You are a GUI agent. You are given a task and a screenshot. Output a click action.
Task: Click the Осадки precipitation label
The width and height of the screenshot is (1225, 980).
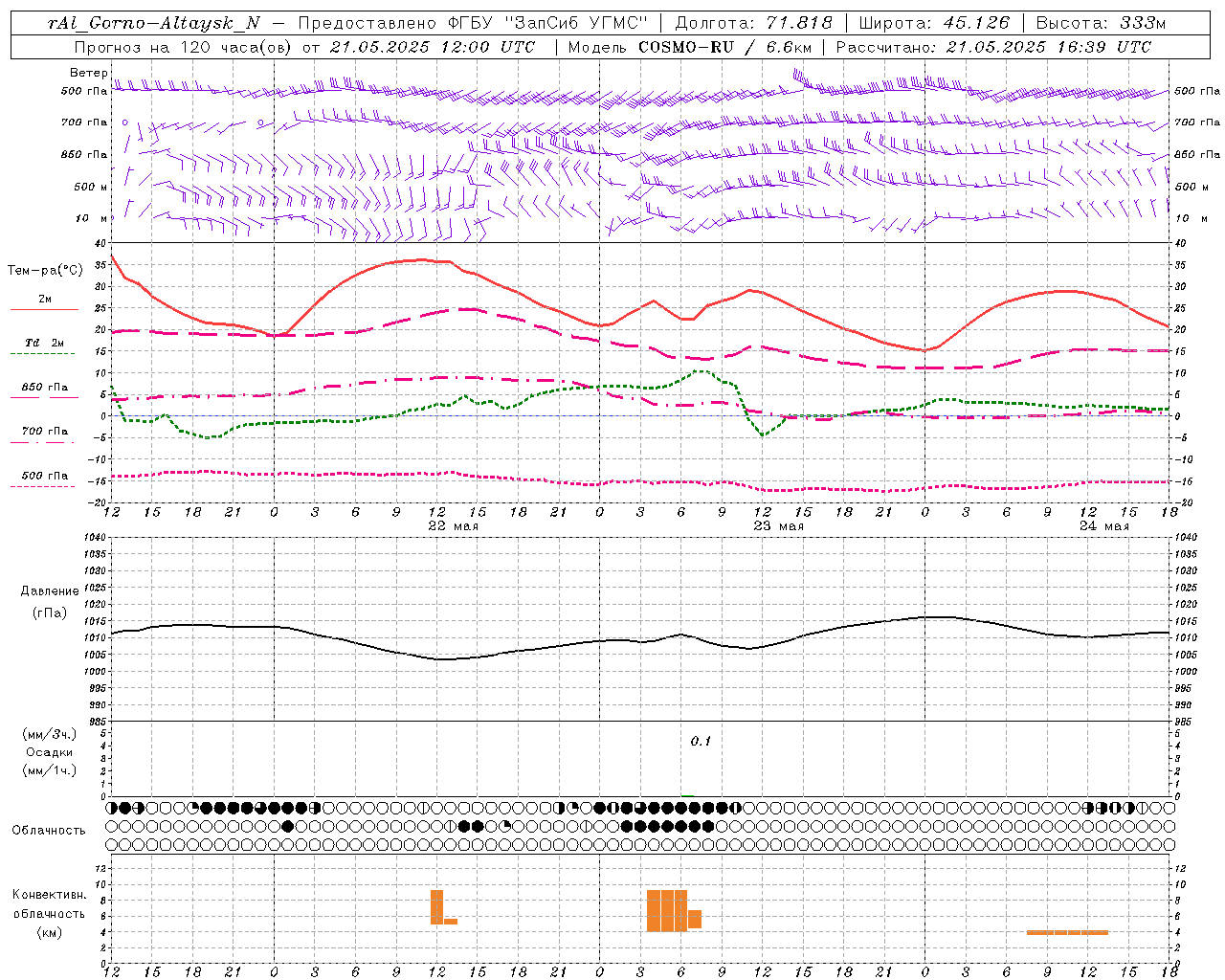pyautogui.click(x=50, y=752)
